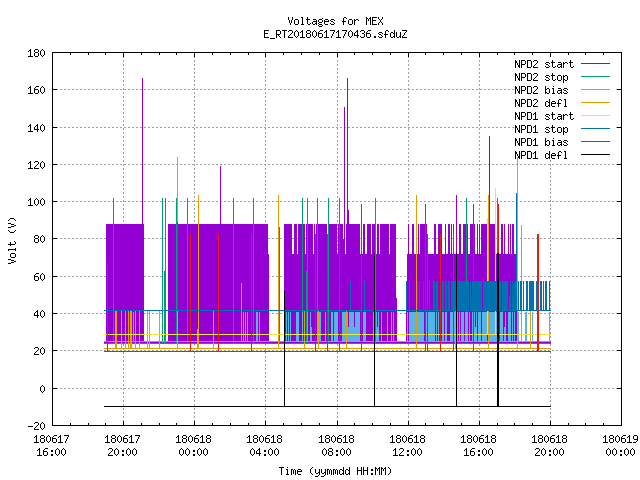
Task: Select the -20 tick label on y-axis
Action: (x=36, y=426)
